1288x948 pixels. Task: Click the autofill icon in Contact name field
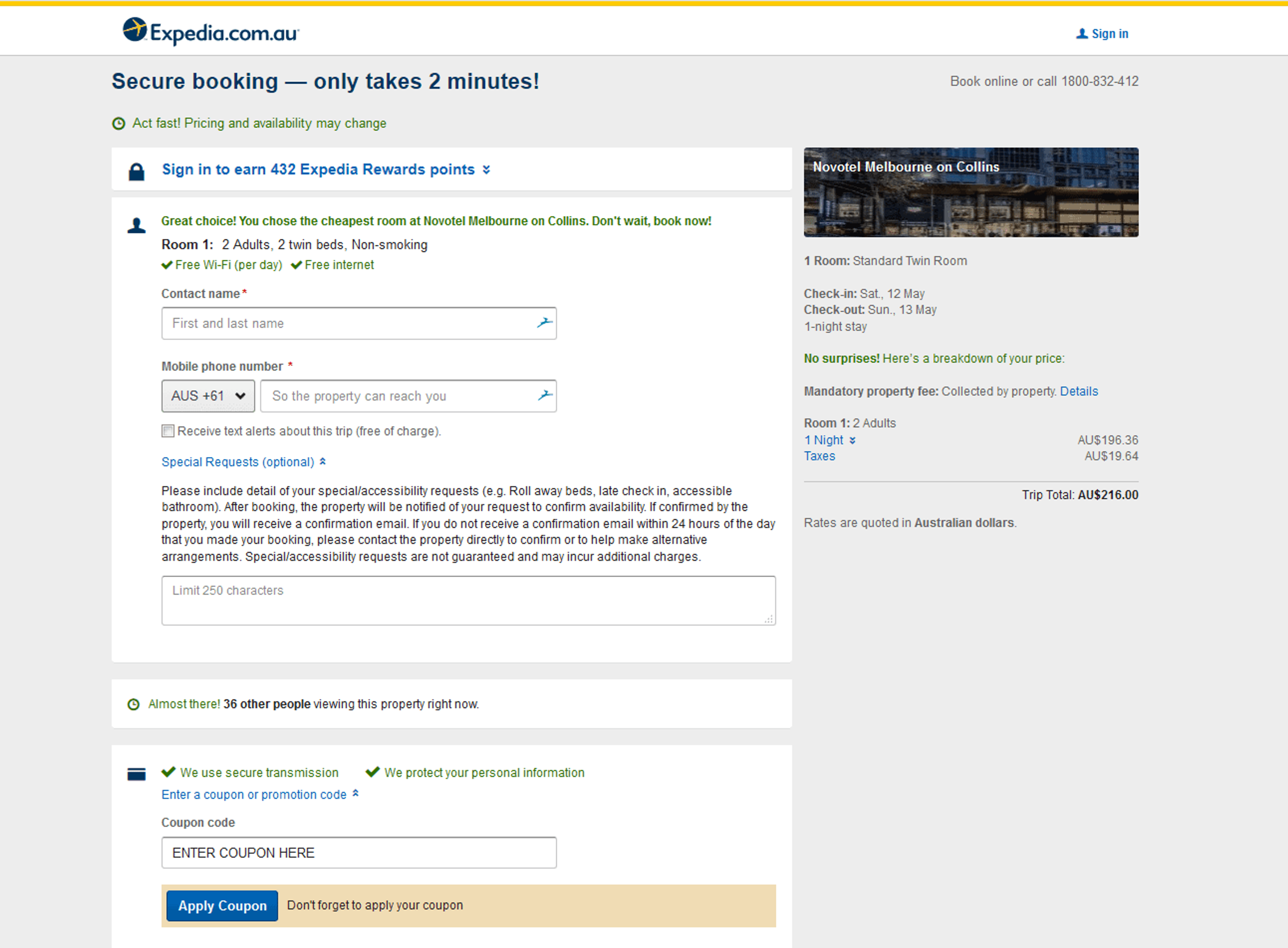coord(544,323)
